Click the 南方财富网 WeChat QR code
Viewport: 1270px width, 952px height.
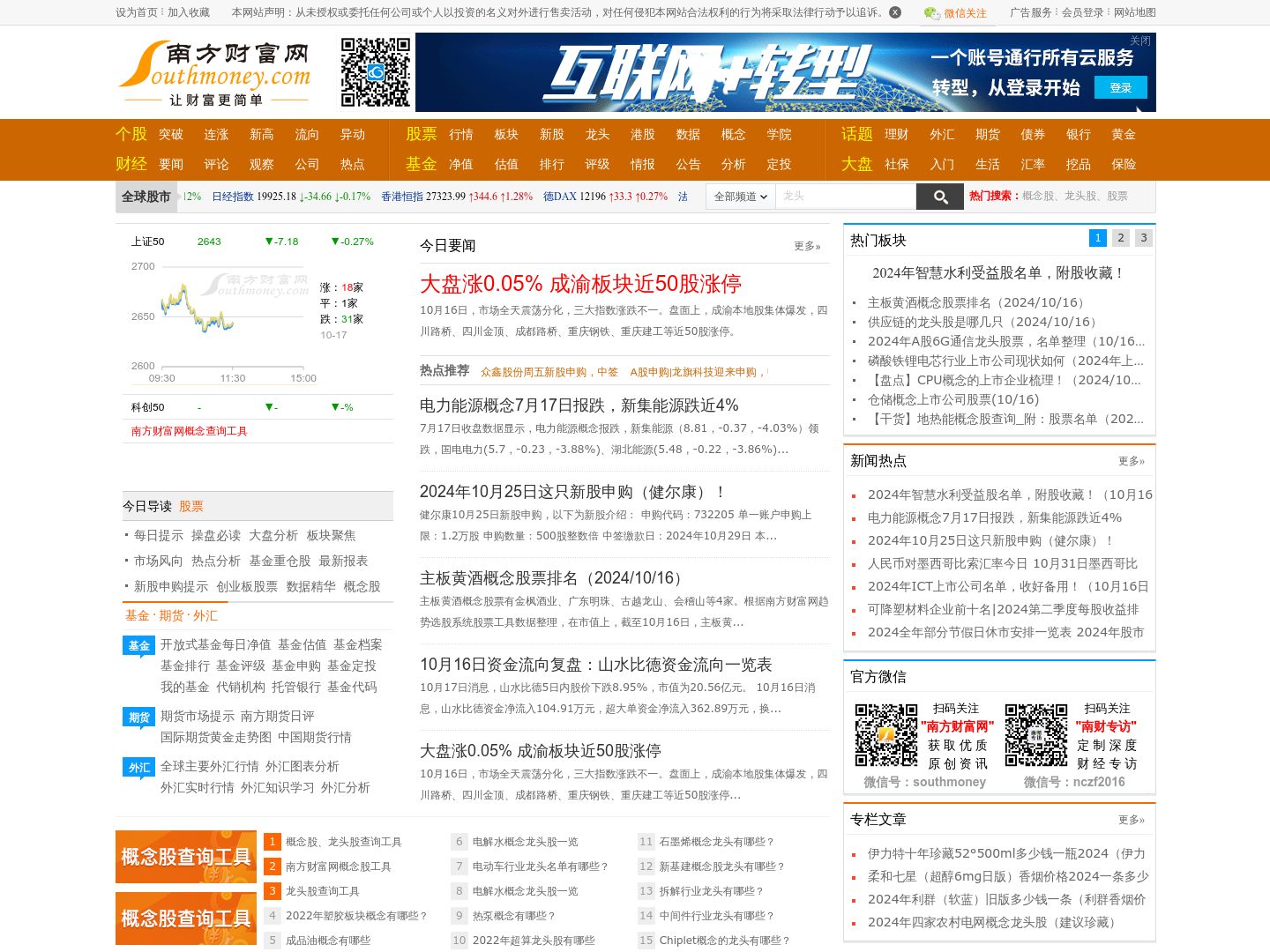pyautogui.click(x=886, y=735)
